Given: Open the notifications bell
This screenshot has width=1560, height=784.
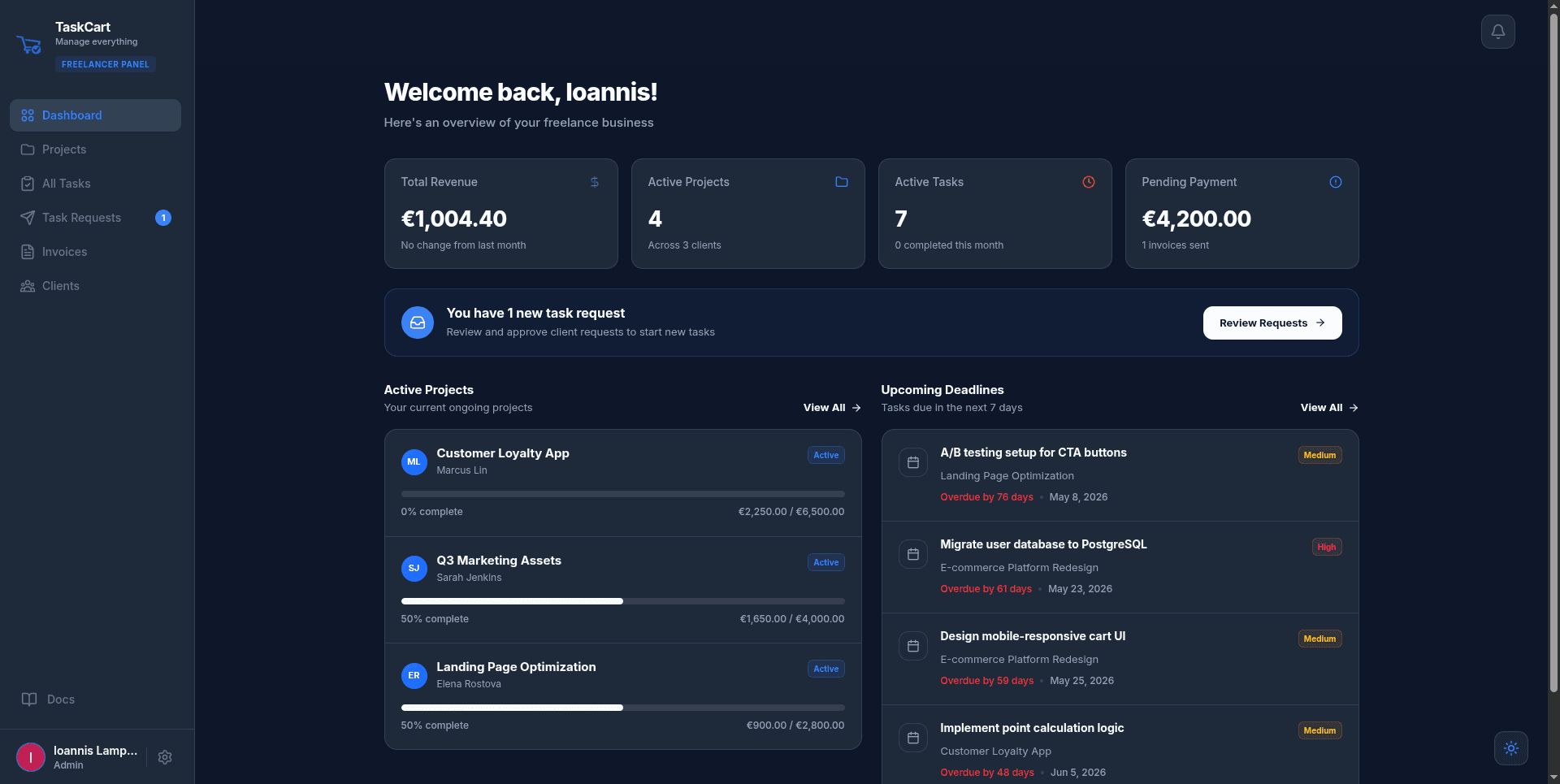Looking at the screenshot, I should coord(1497,32).
